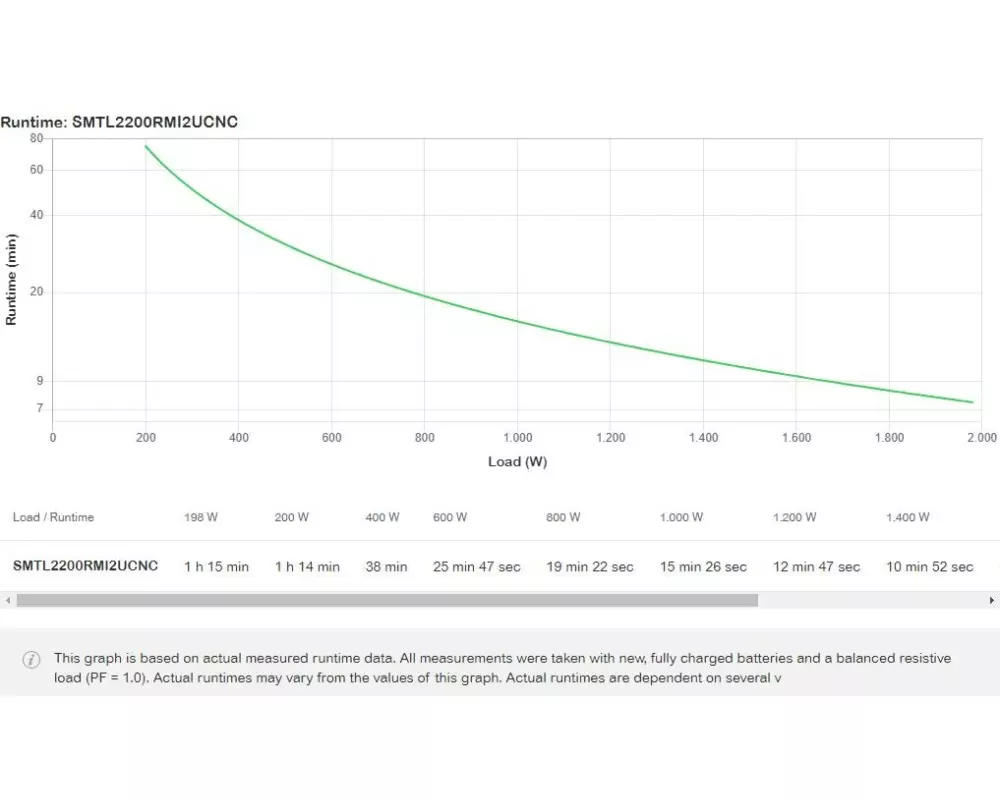Viewport: 1000px width, 800px height.
Task: Click the "12 min 47 sec" runtime cell
Action: [816, 567]
